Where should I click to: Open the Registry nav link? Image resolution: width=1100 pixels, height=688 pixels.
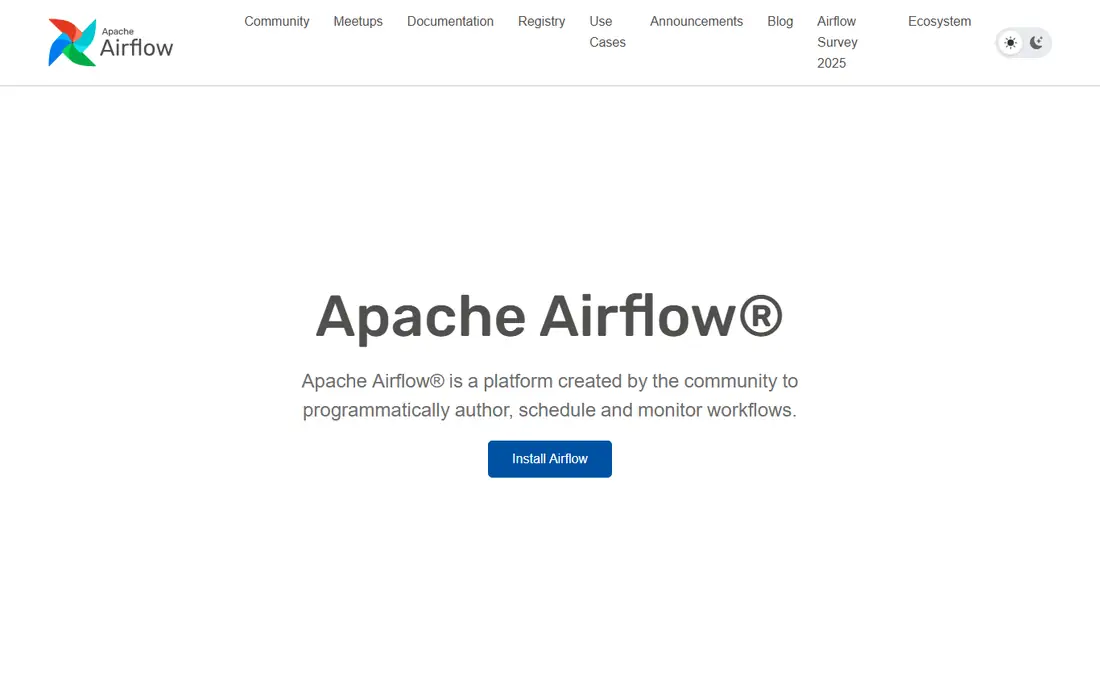tap(542, 22)
